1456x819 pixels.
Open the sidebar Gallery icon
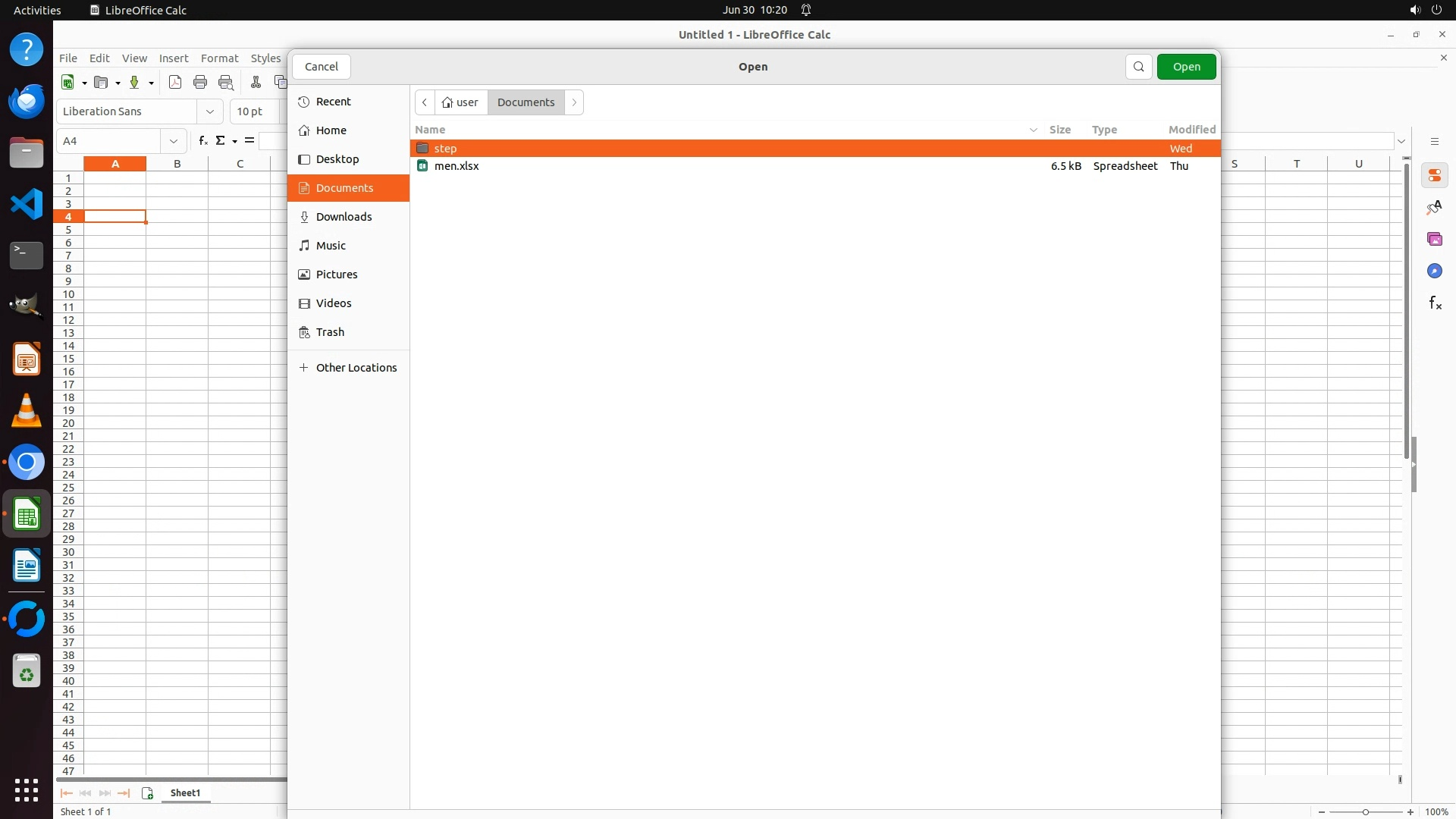(x=1434, y=240)
